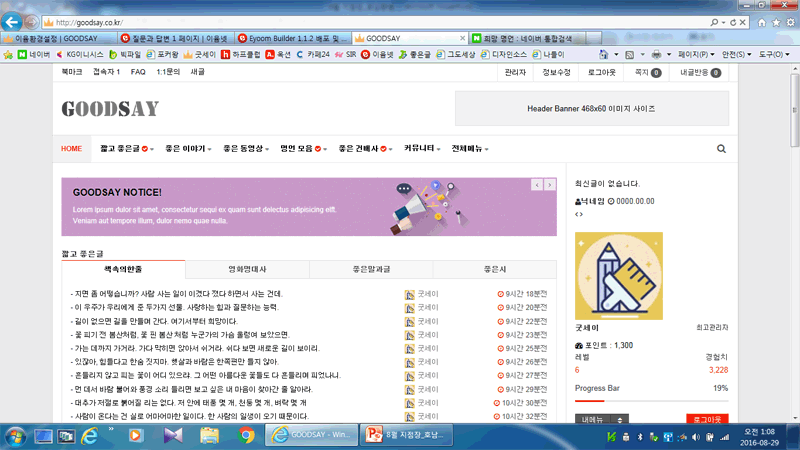This screenshot has height=450, width=800.
Task: Open Windows Start button
Action: [x=15, y=436]
